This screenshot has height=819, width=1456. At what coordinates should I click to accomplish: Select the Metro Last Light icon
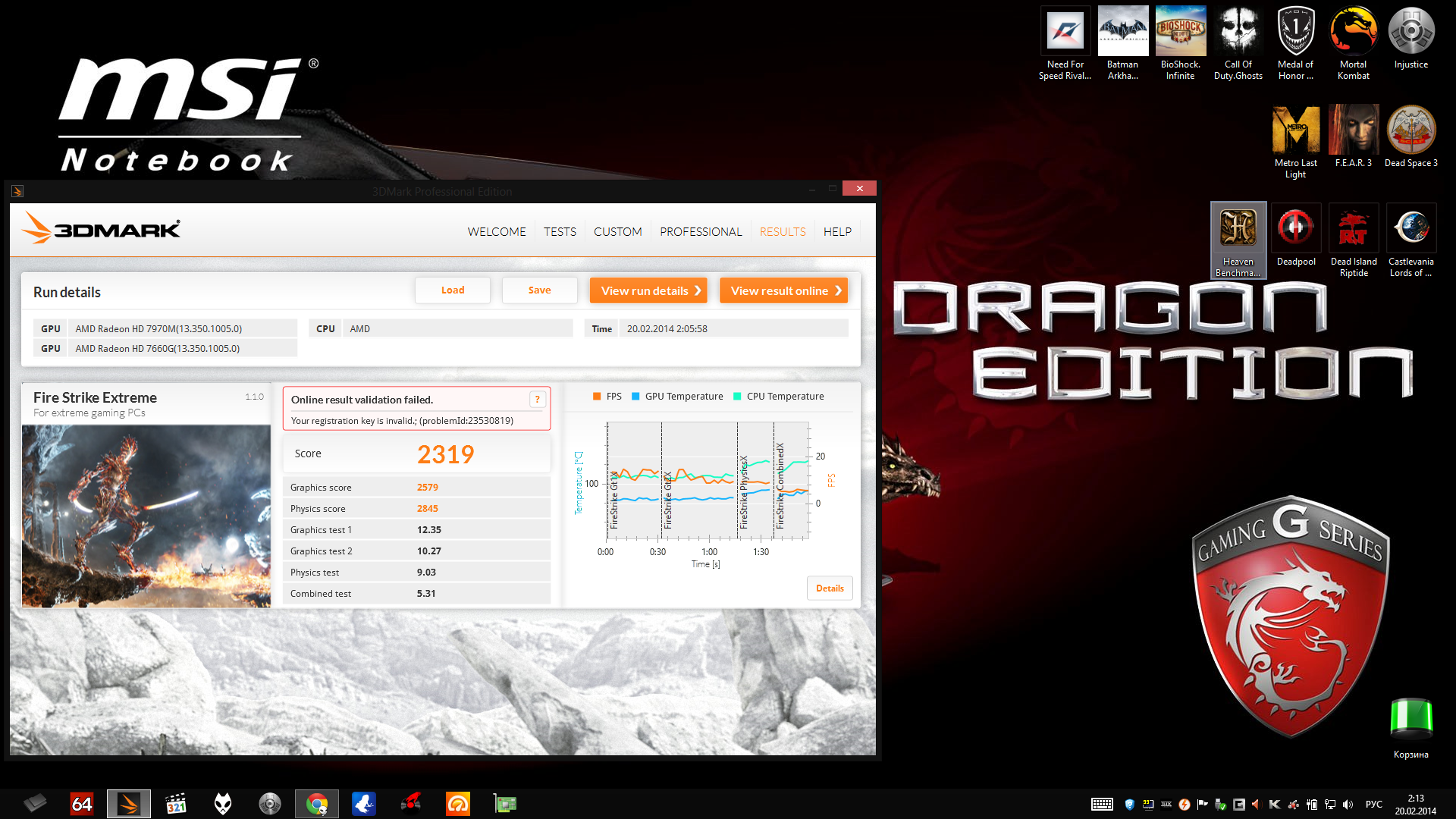(x=1295, y=143)
